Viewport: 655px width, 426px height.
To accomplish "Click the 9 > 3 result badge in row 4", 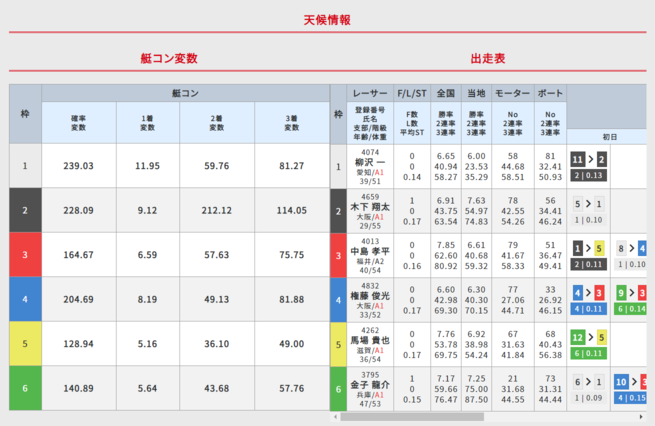I will 629,293.
